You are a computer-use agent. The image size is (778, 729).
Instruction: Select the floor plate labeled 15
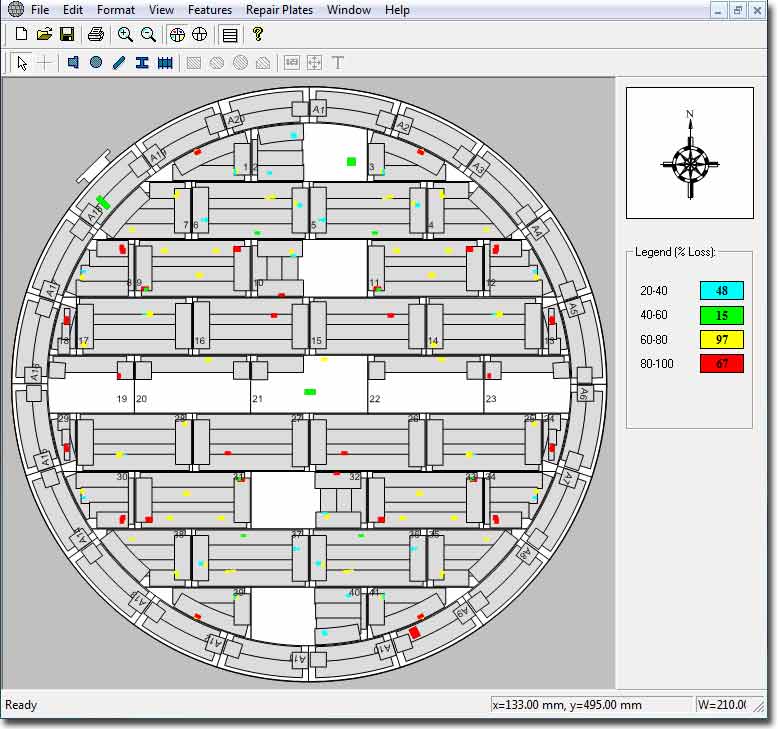click(x=367, y=326)
